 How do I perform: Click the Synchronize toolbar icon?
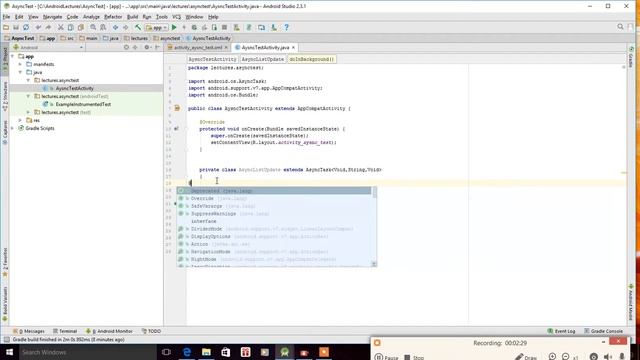tap(26, 27)
